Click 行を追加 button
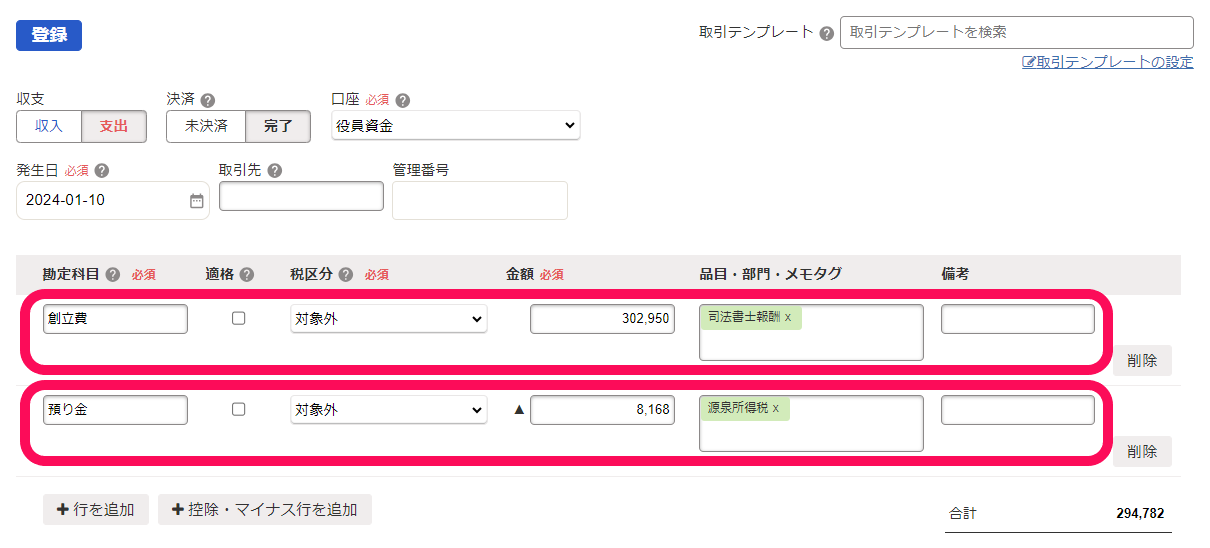Screen dimensions: 1210x548 96,509
